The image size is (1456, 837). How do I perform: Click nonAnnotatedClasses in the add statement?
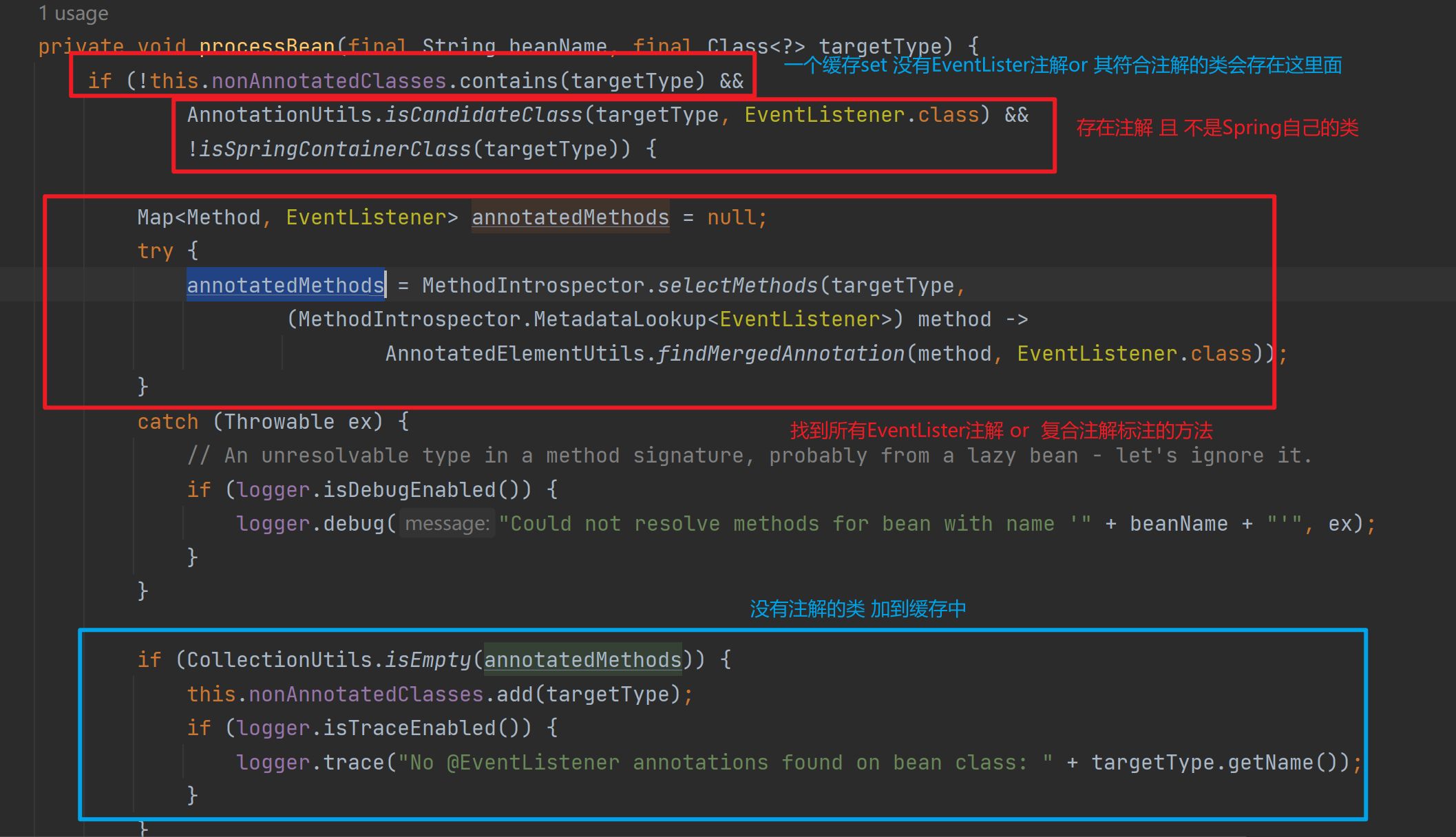[x=366, y=695]
